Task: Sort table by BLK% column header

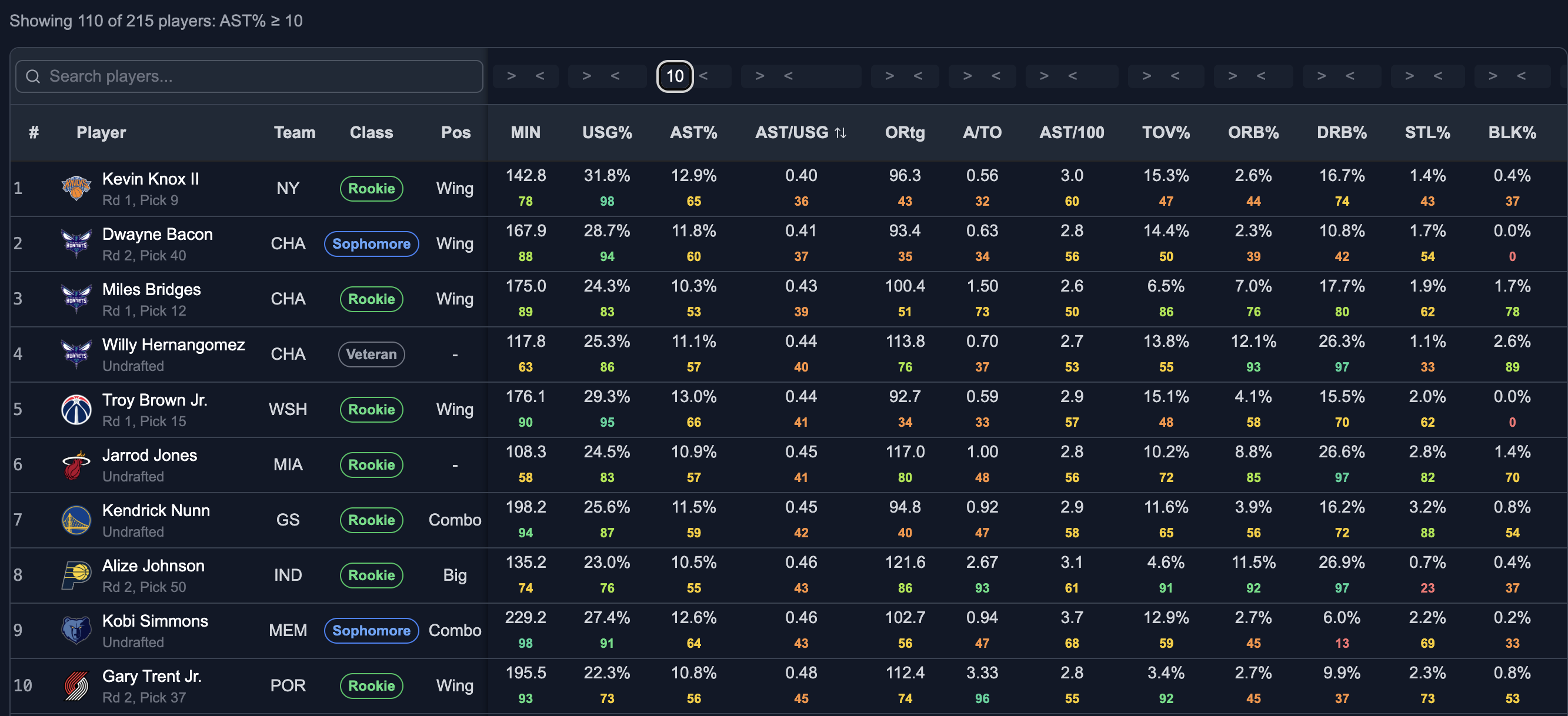Action: pyautogui.click(x=1512, y=133)
